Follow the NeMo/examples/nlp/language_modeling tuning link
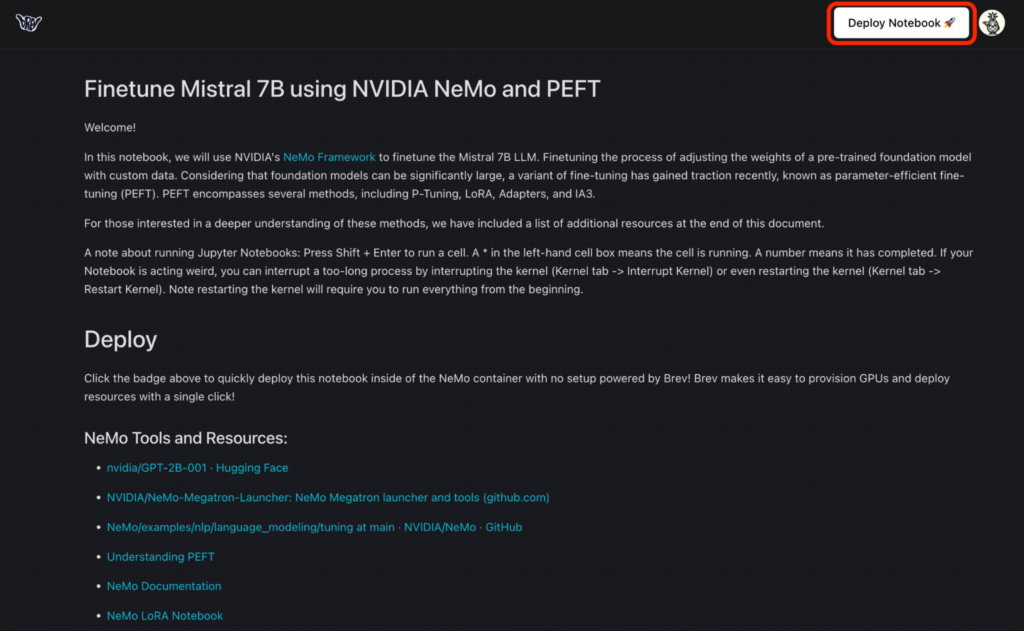 pos(314,527)
